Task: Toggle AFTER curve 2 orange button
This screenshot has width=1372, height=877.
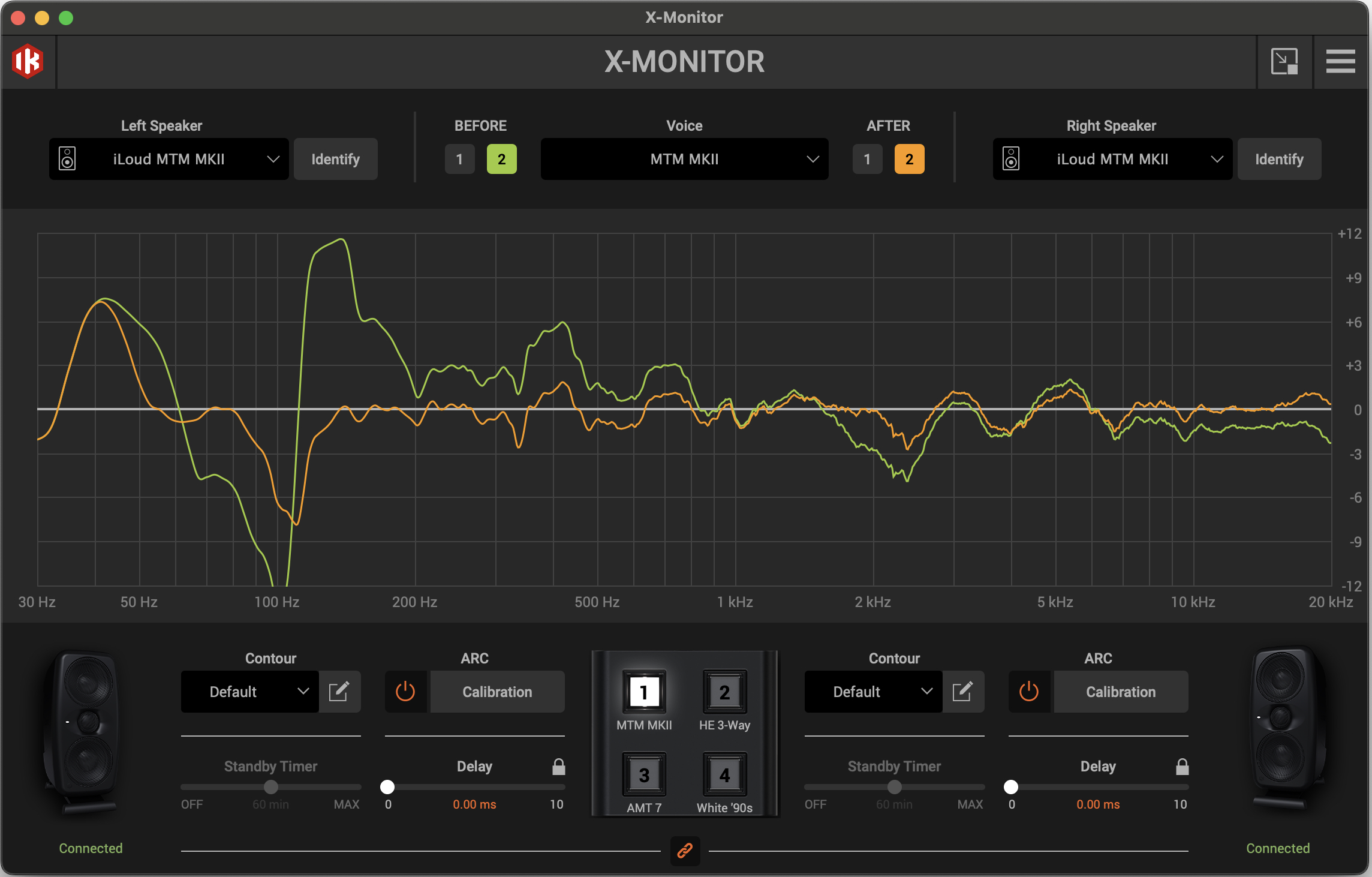Action: [909, 159]
